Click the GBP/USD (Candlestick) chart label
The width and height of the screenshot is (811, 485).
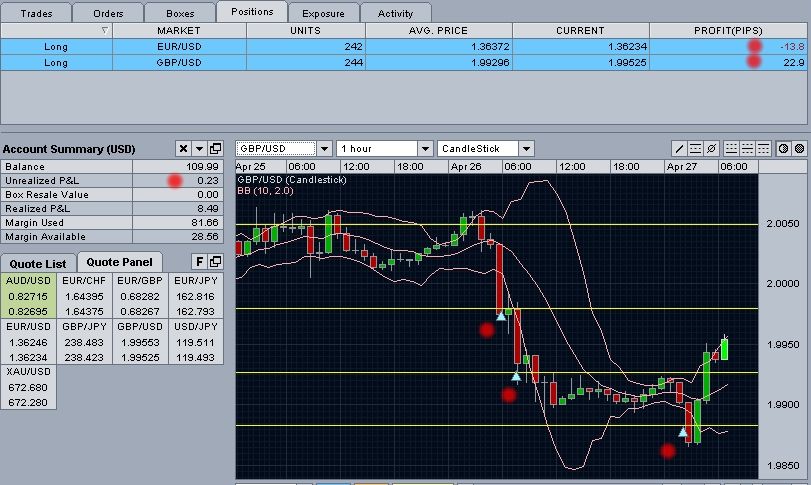click(292, 179)
